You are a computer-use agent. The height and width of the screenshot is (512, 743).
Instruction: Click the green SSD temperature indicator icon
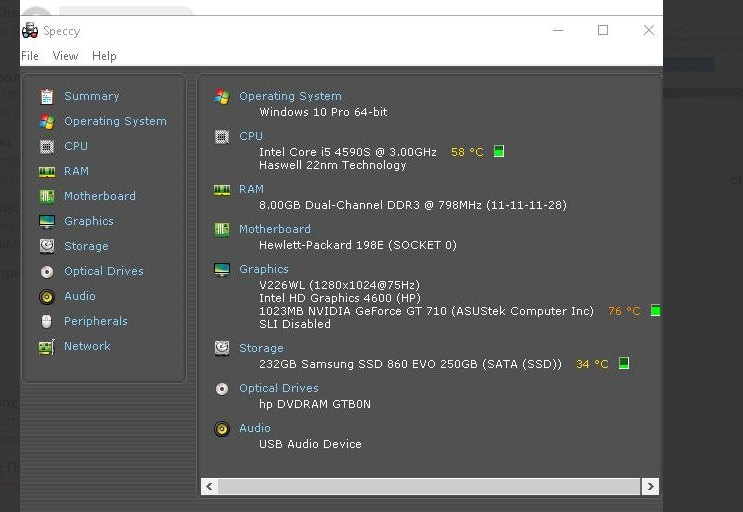624,363
